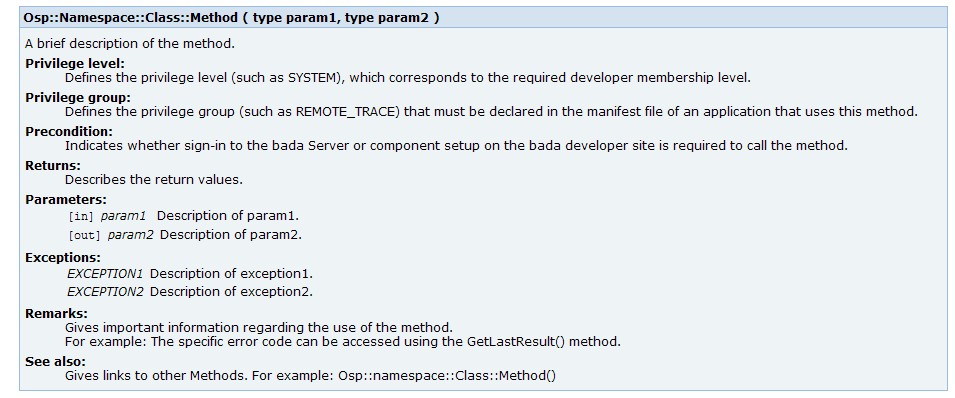Select the brief description of the method text
955x398 pixels.
click(130, 44)
